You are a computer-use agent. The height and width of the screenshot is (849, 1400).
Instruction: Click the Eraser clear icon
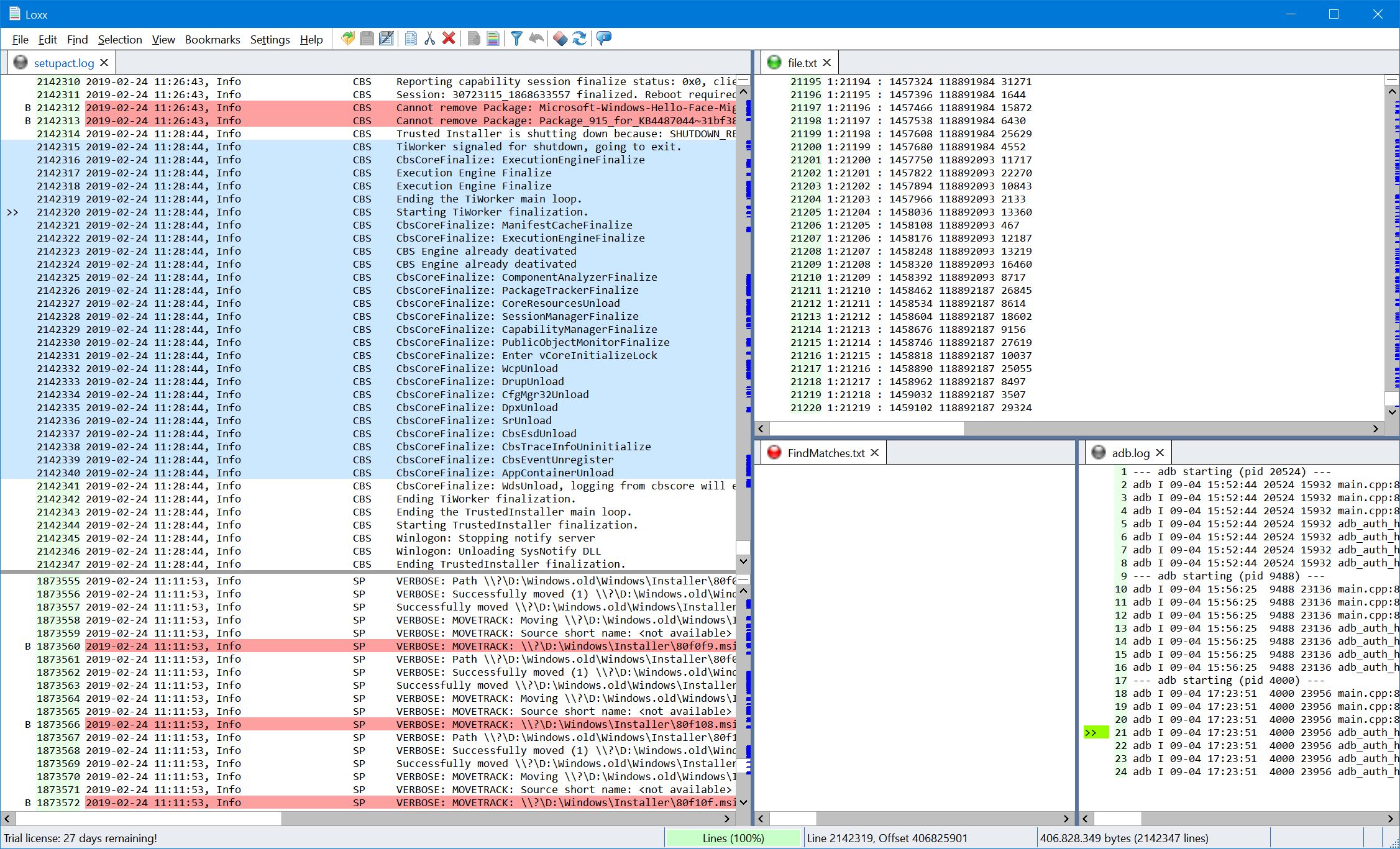pos(560,39)
